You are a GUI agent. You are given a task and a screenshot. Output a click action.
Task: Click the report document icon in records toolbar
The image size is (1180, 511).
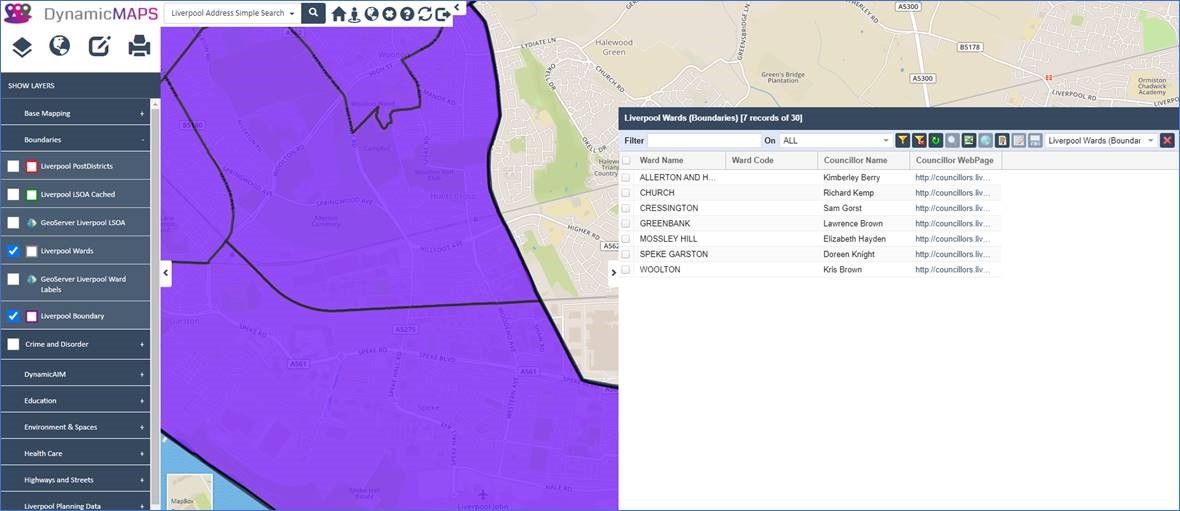tap(1002, 141)
